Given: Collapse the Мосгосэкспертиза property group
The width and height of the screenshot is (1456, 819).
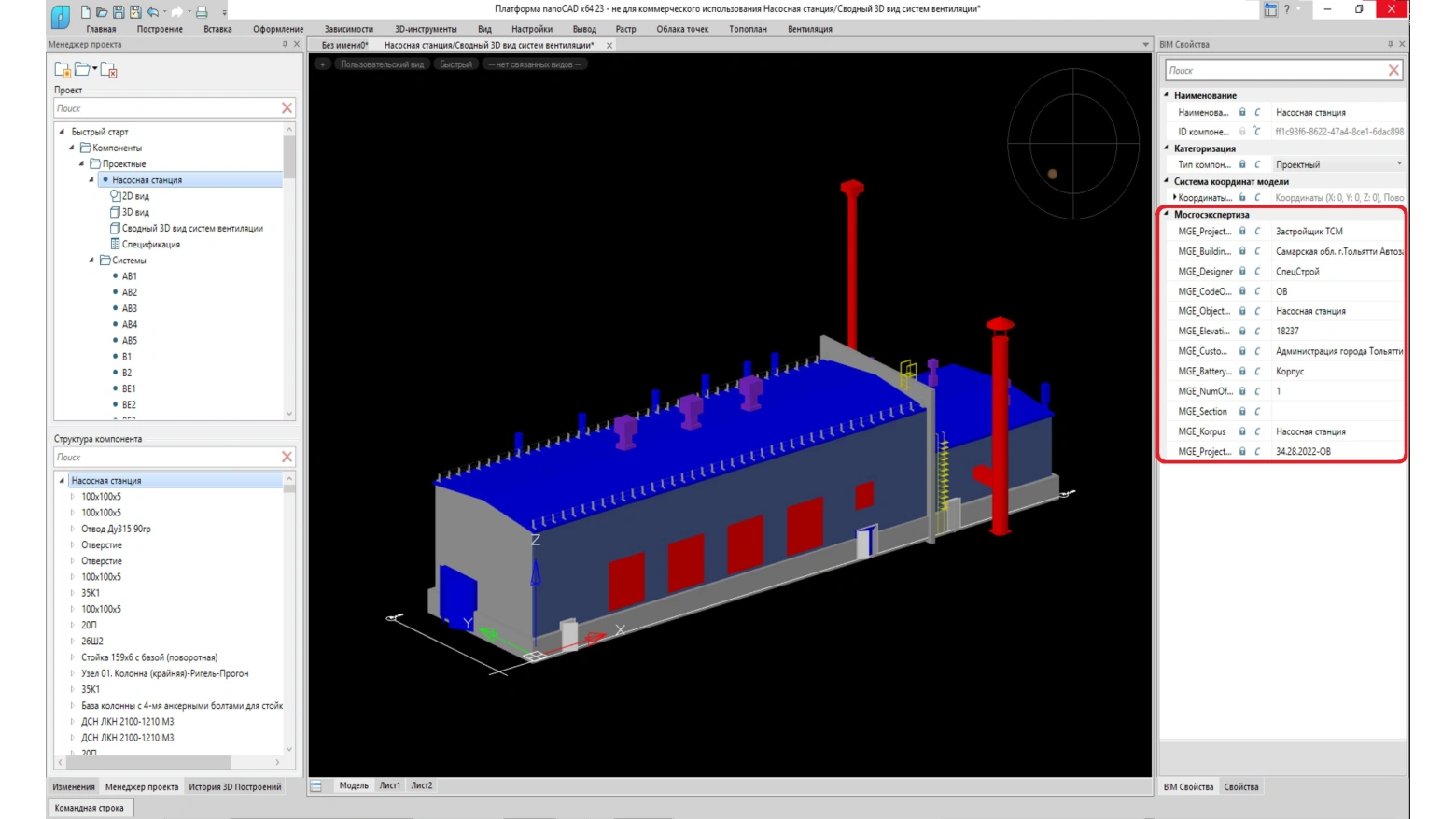Looking at the screenshot, I should click(1167, 214).
